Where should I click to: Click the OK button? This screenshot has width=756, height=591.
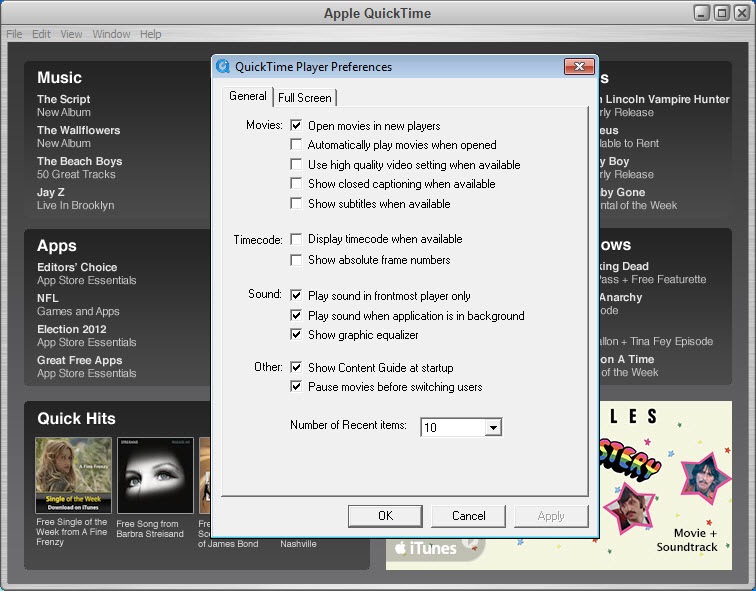pyautogui.click(x=385, y=516)
